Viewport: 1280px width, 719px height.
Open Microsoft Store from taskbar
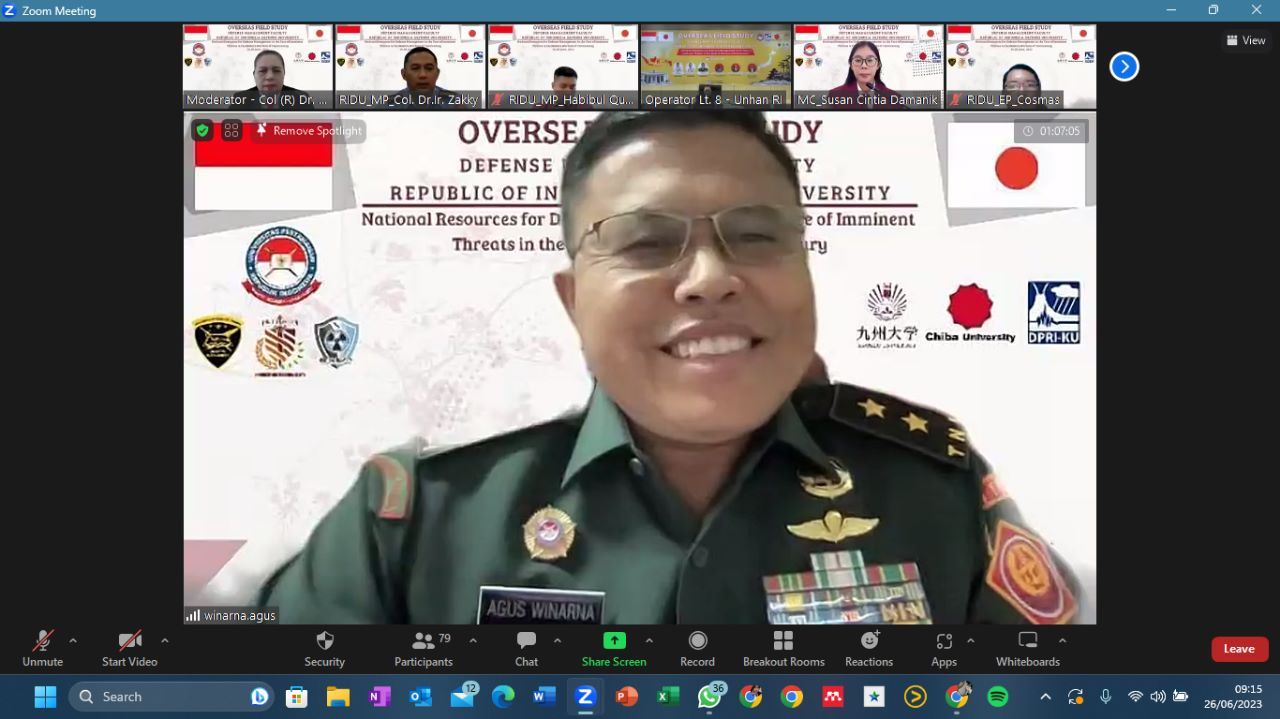(296, 696)
